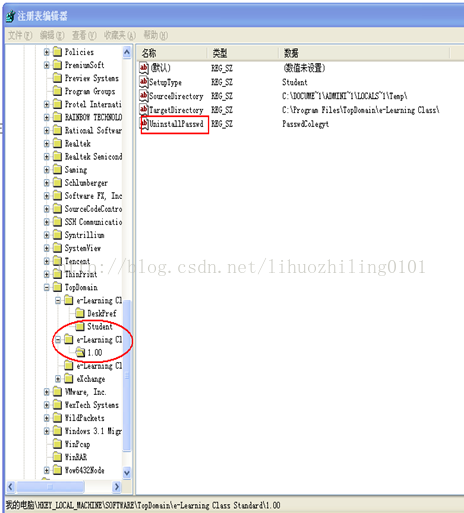The height and width of the screenshot is (513, 464).
Task: Click the Policies folder icon
Action: 58,52
